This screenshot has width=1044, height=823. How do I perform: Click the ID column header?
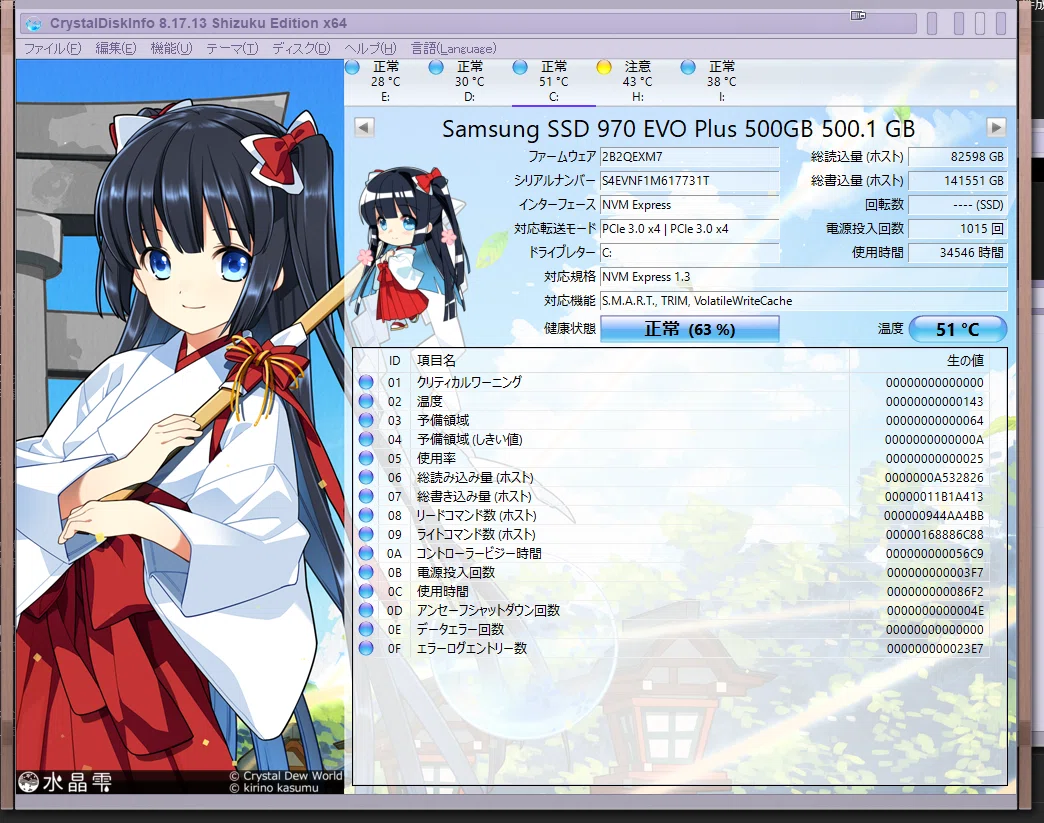point(394,360)
